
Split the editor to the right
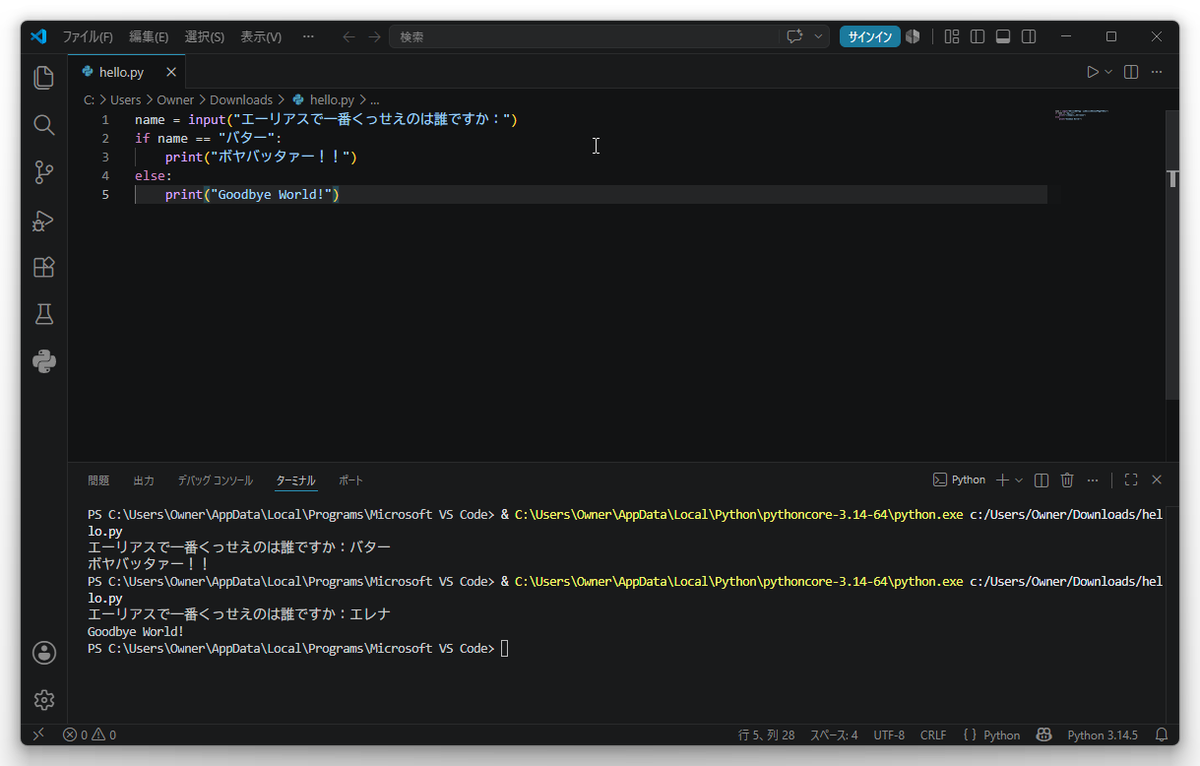coord(1131,72)
